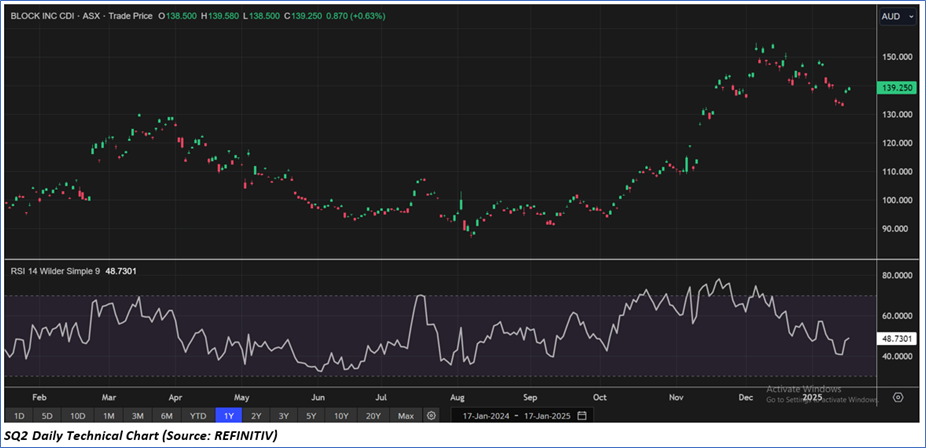
Task: Click the 2025 label on time axis
Action: pos(812,397)
